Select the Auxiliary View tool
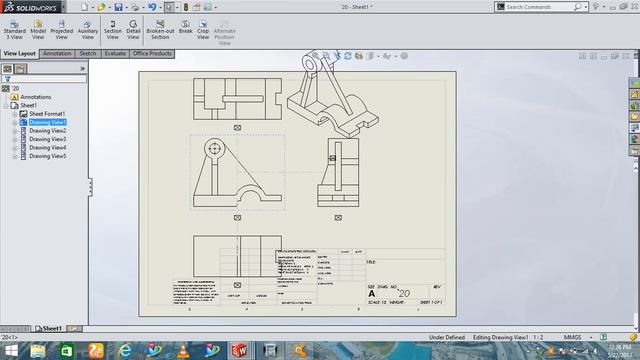Screen dimensions: 640x360 click(x=88, y=30)
